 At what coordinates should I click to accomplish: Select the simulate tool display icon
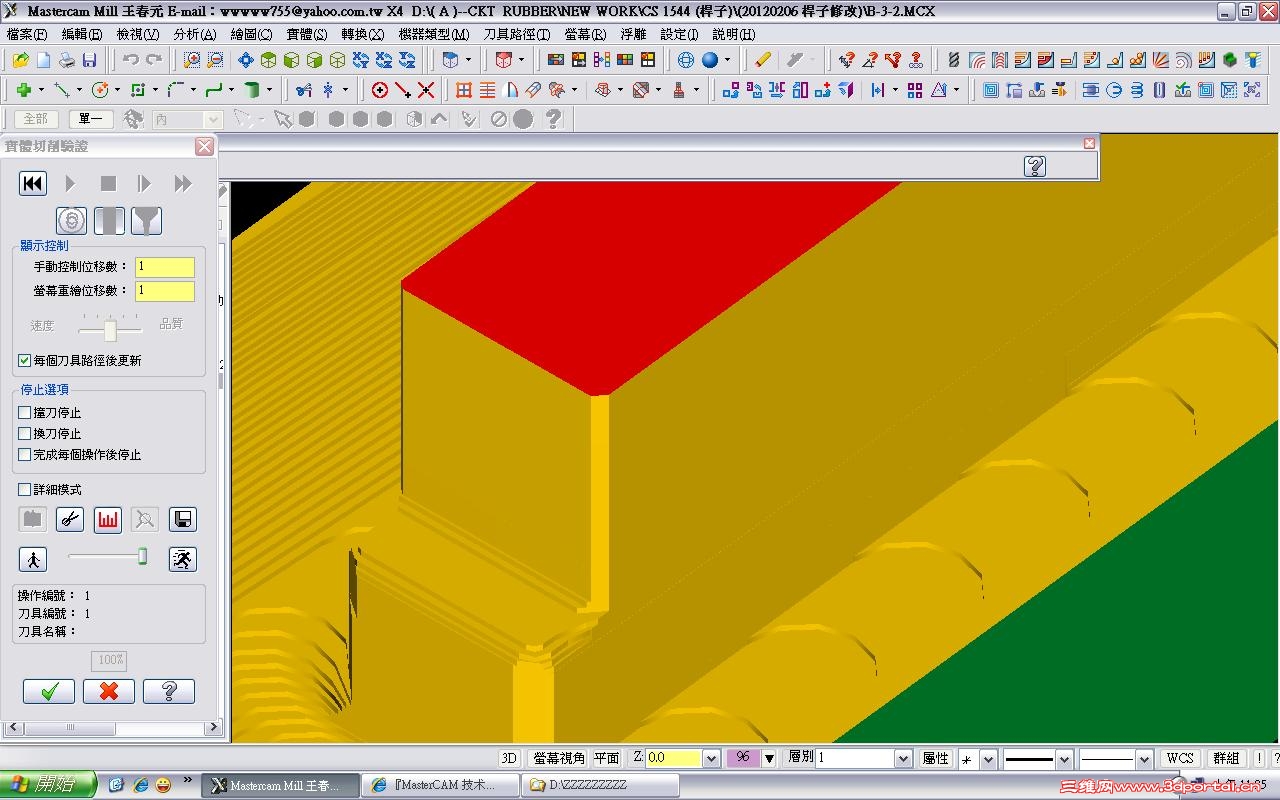point(109,220)
